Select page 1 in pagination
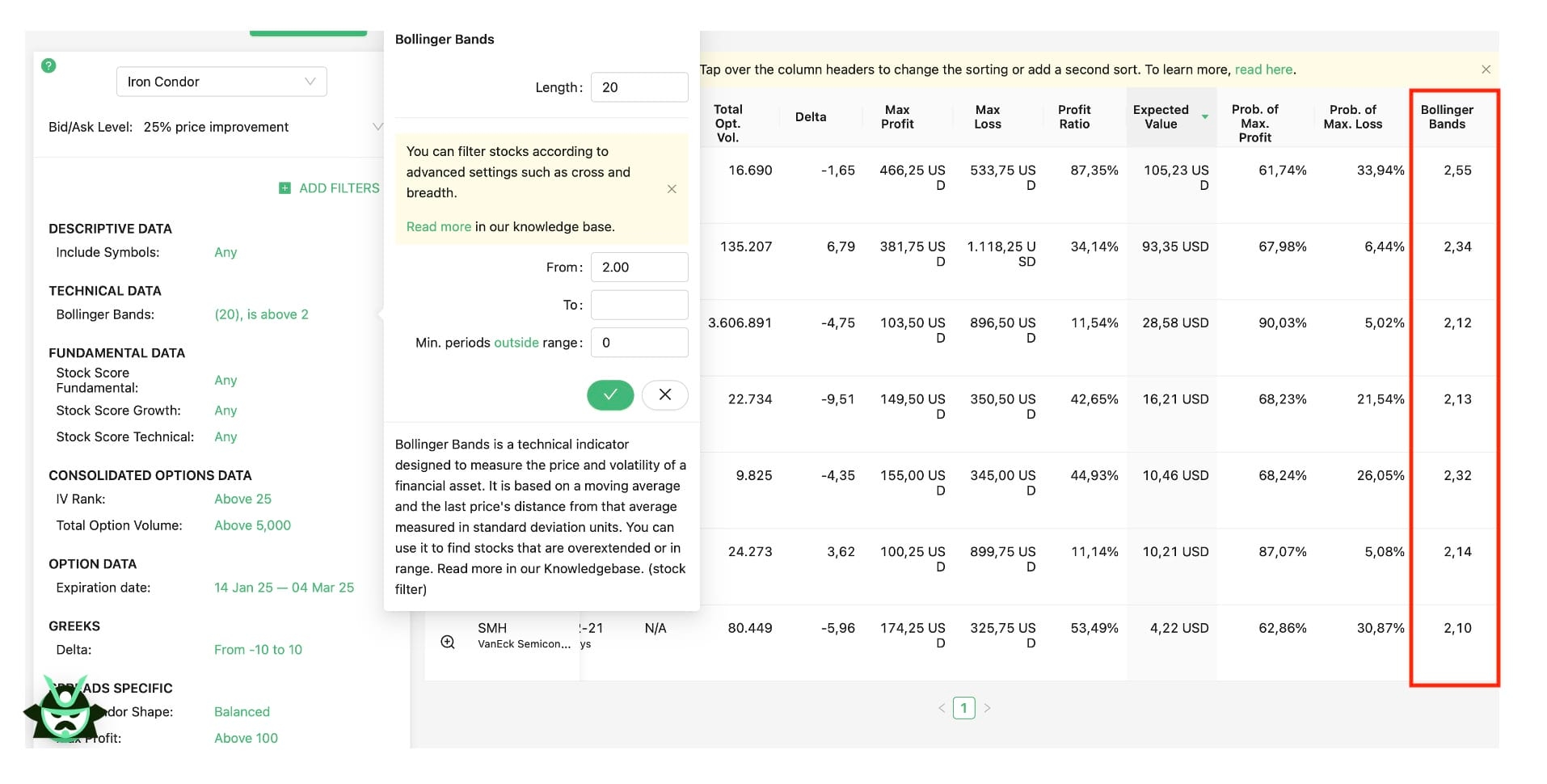 963,708
